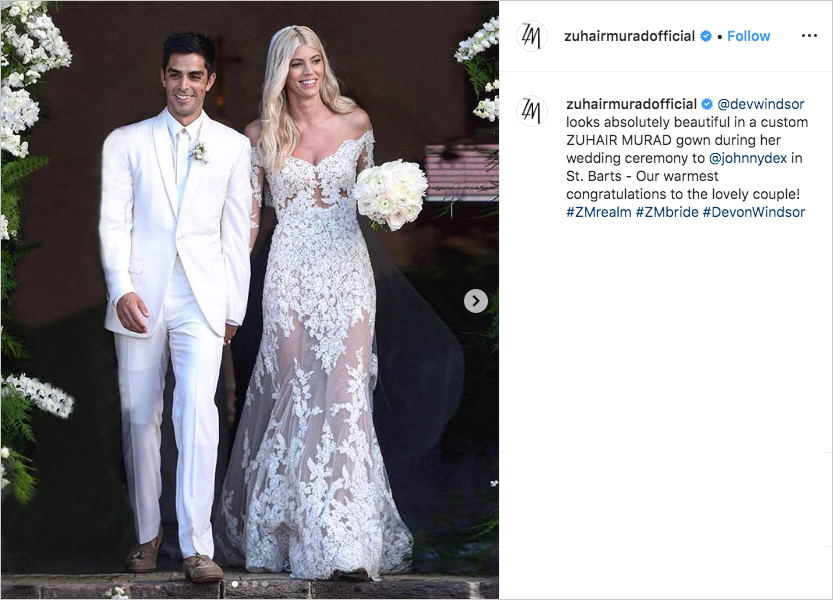833x600 pixels.
Task: Open the #ZMrealm hashtag
Action: point(599,212)
